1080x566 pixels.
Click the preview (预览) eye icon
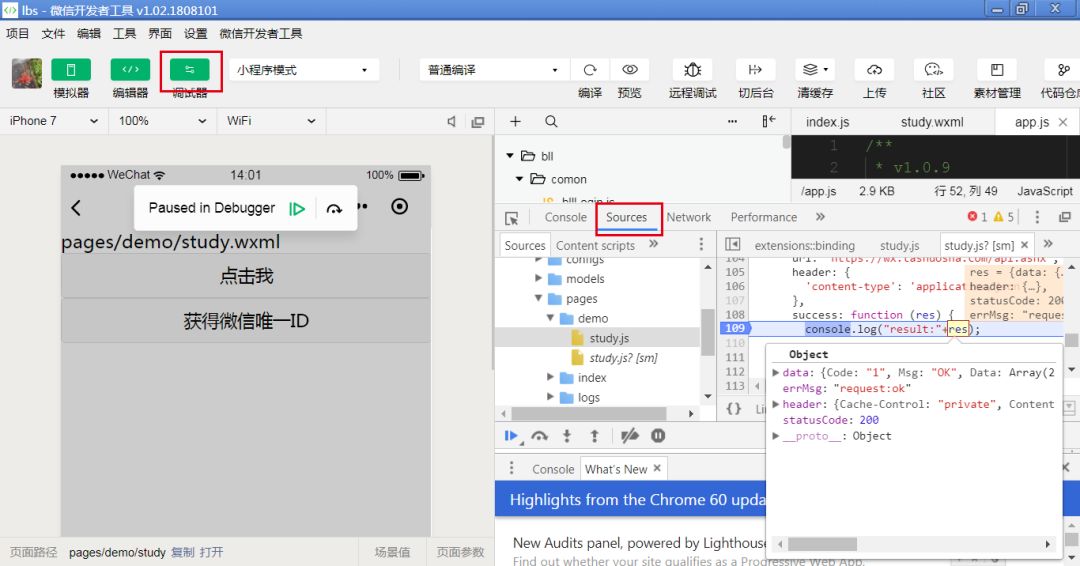tap(630, 70)
